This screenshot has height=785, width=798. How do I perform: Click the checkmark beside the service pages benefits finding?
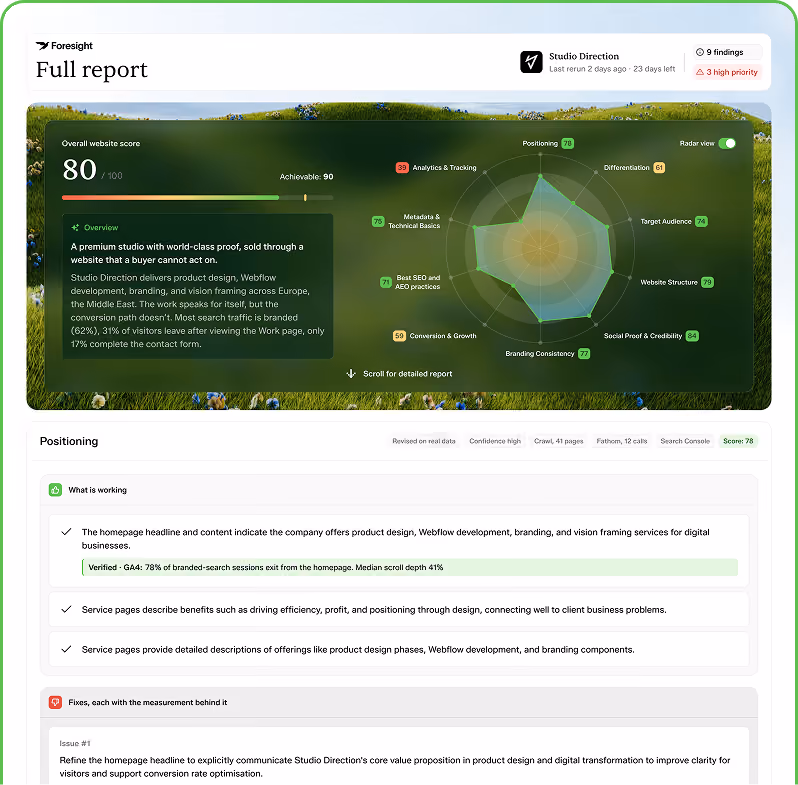[x=66, y=609]
